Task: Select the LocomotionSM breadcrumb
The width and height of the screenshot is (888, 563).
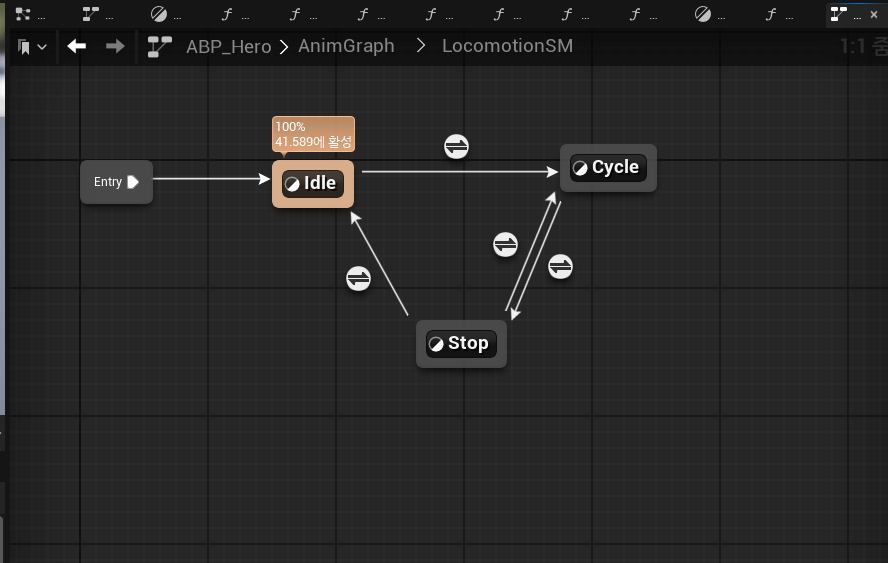Action: 507,46
